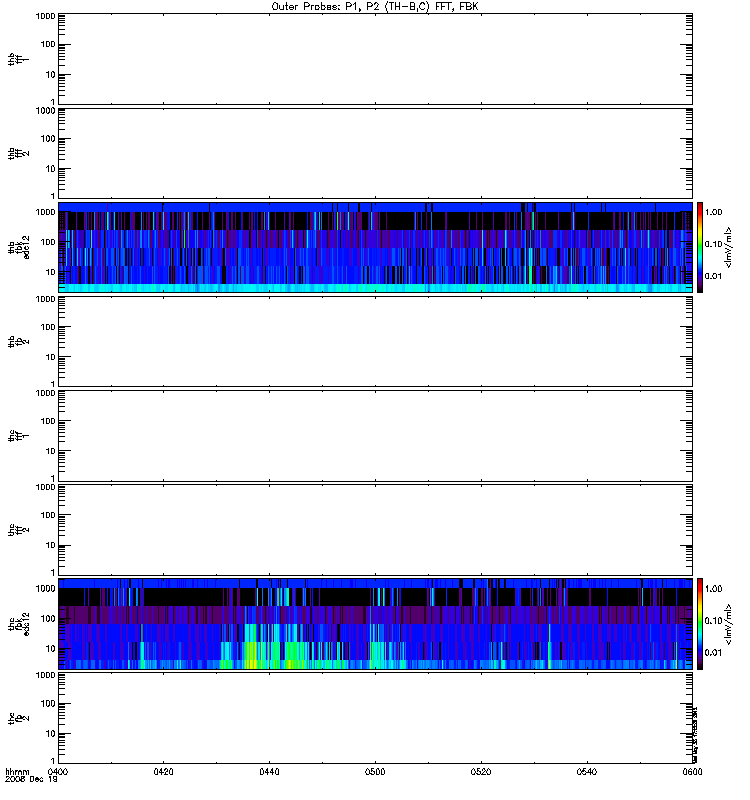Select the 'thc fff 2' panel label
Image resolution: width=750 pixels, height=800 pixels.
coord(18,530)
